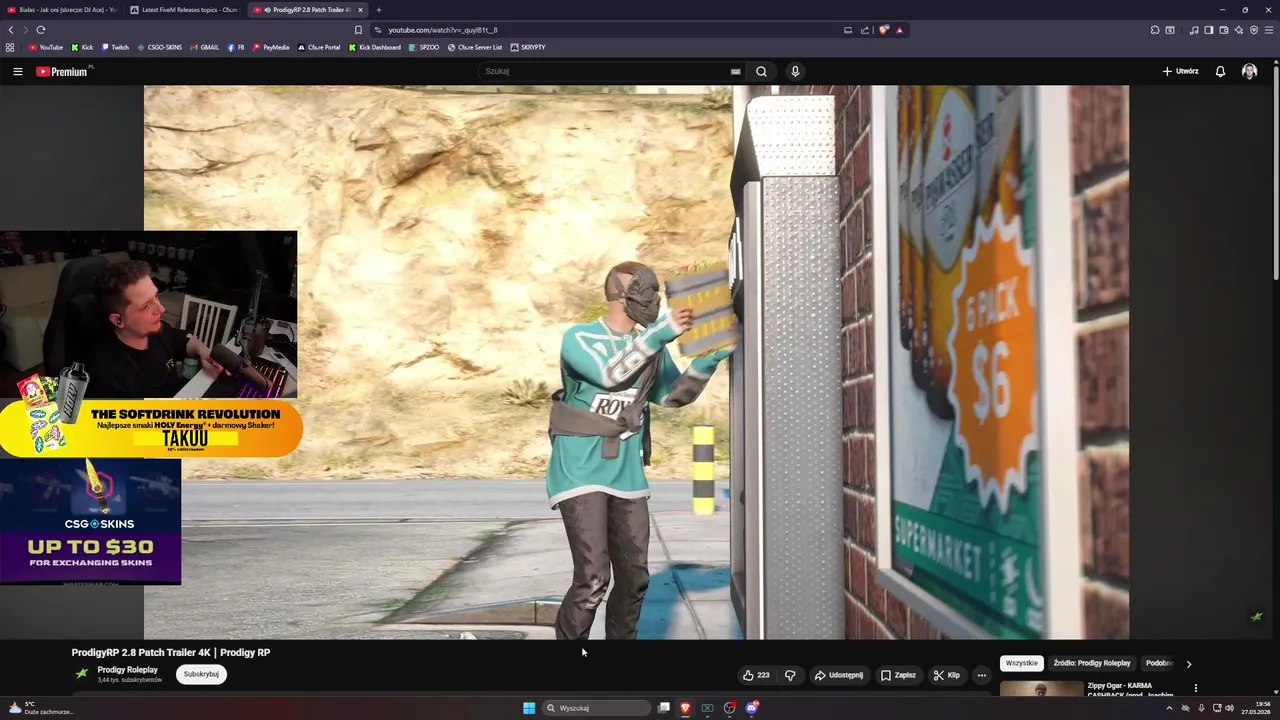This screenshot has height=720, width=1280.
Task: Select the partially visible Podobne chip
Action: (x=1158, y=663)
